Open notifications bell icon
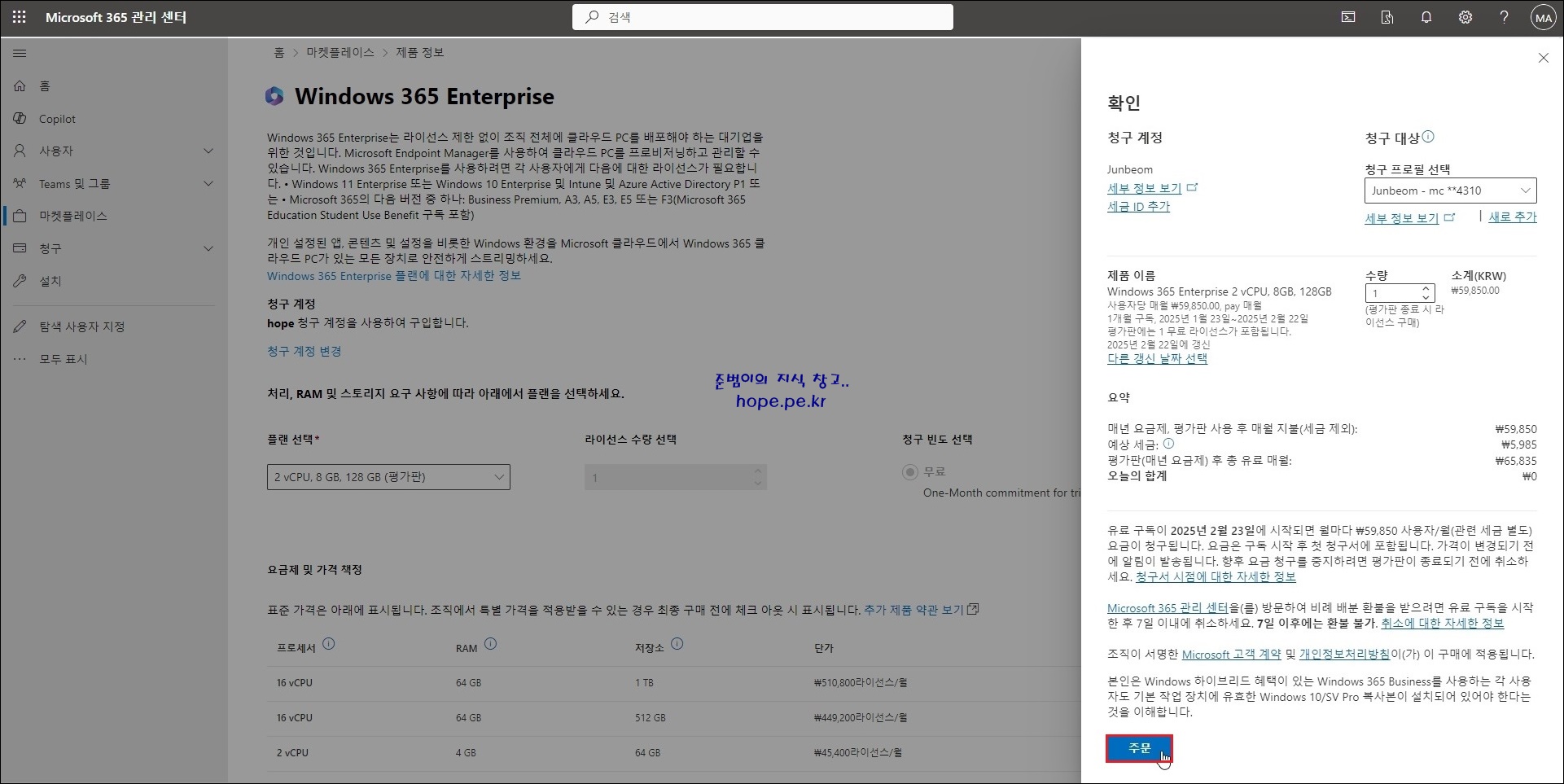The image size is (1564, 784). click(x=1426, y=17)
